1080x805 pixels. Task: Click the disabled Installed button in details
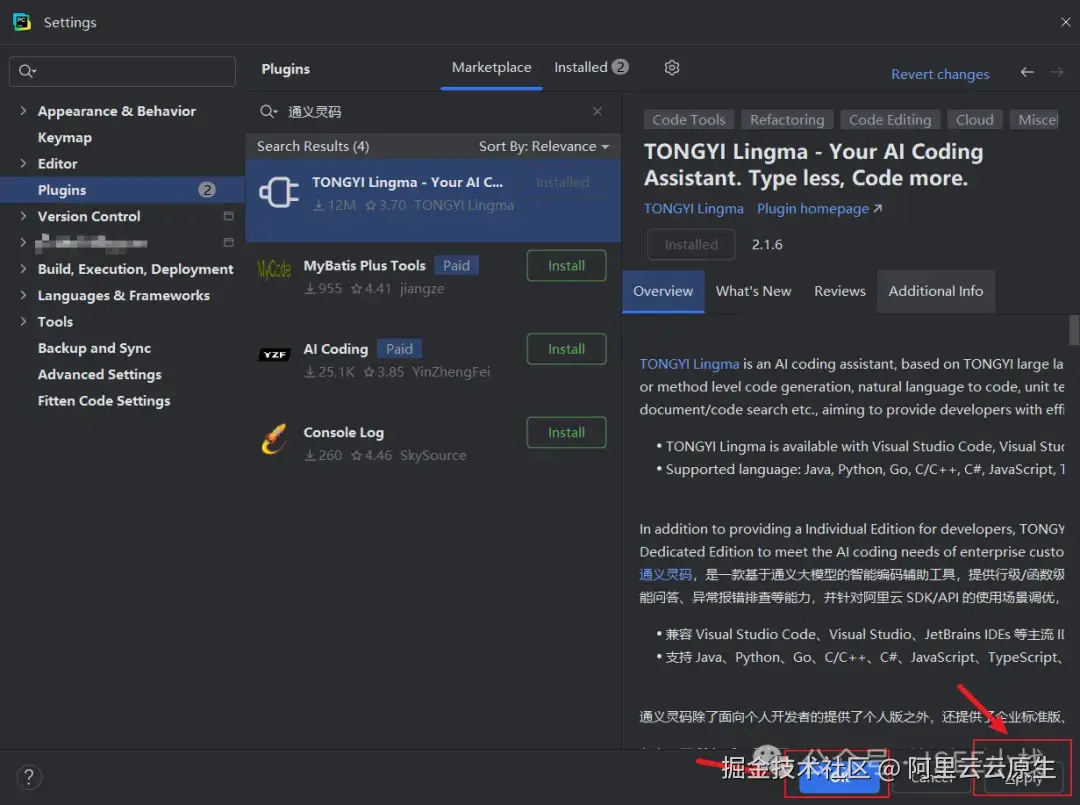click(691, 244)
